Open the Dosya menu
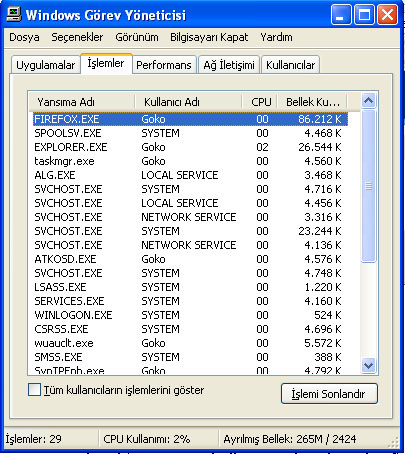 [x=24, y=37]
